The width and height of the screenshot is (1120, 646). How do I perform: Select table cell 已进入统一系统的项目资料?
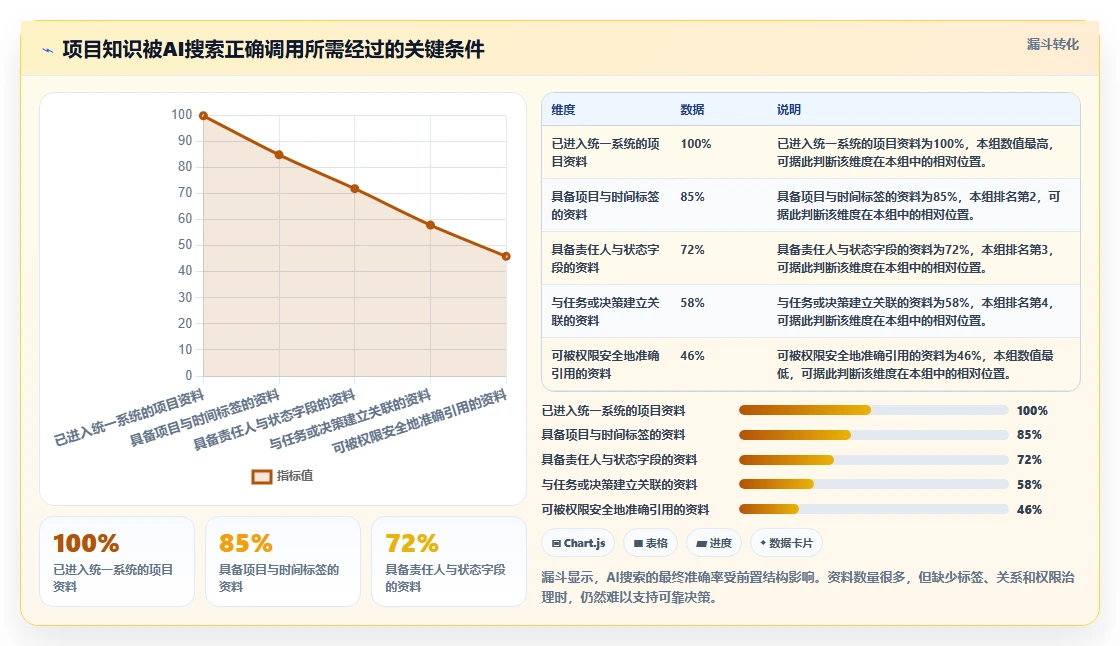(x=606, y=153)
